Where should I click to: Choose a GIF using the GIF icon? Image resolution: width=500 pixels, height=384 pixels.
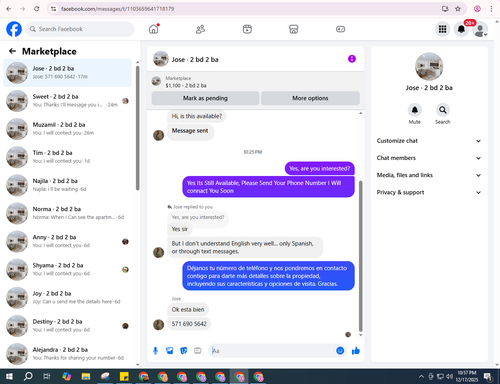tap(198, 351)
